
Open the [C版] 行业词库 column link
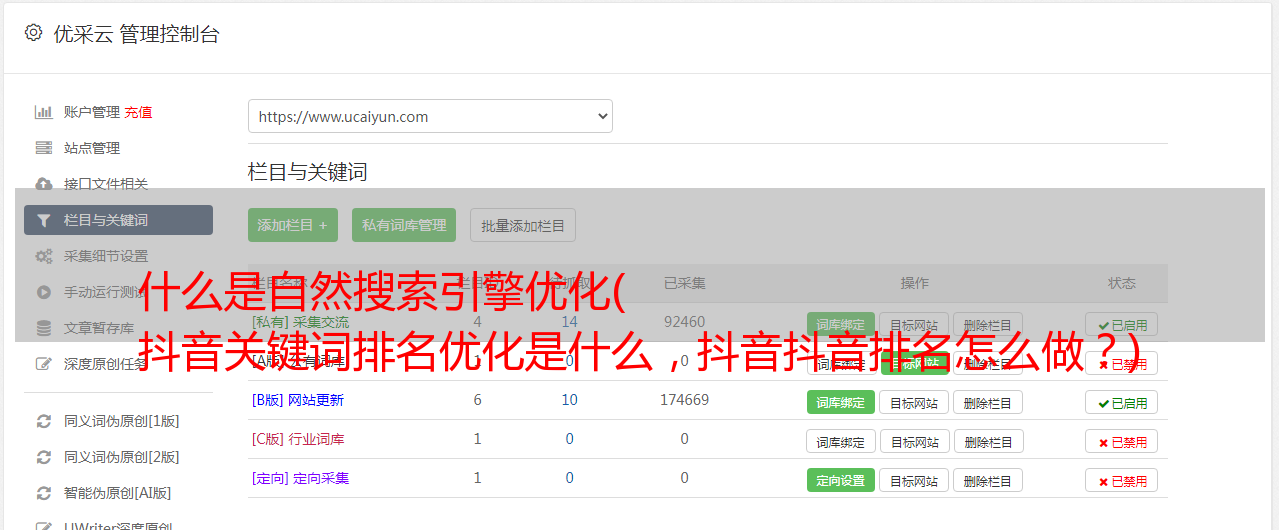[x=298, y=439]
